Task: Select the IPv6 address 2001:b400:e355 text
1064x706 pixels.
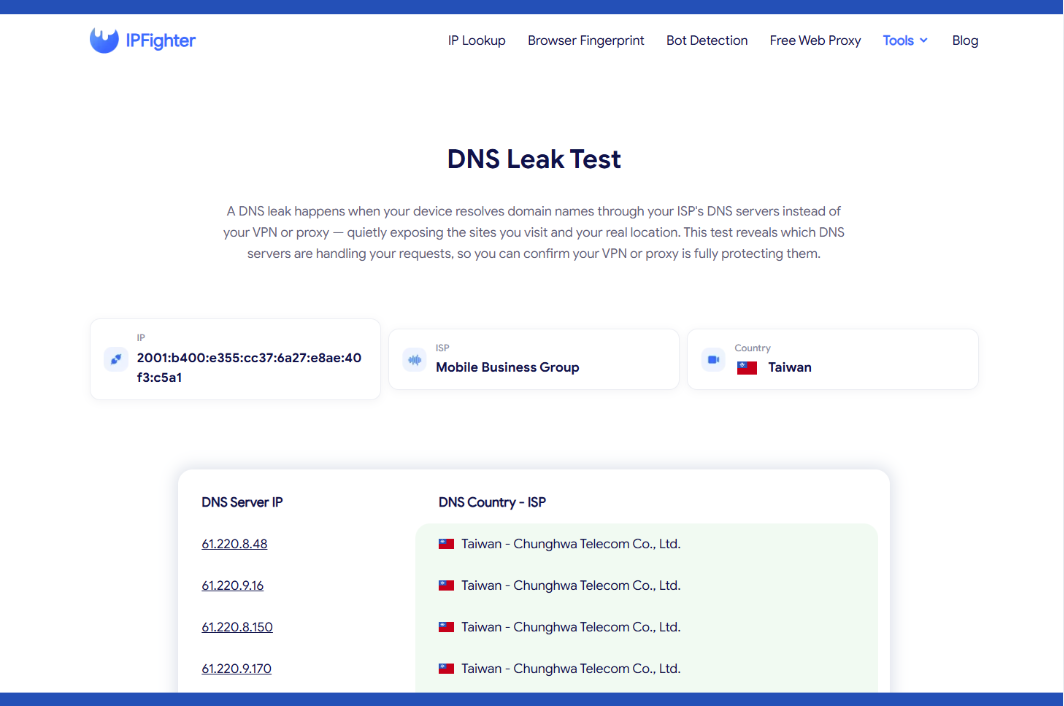Action: tap(249, 367)
